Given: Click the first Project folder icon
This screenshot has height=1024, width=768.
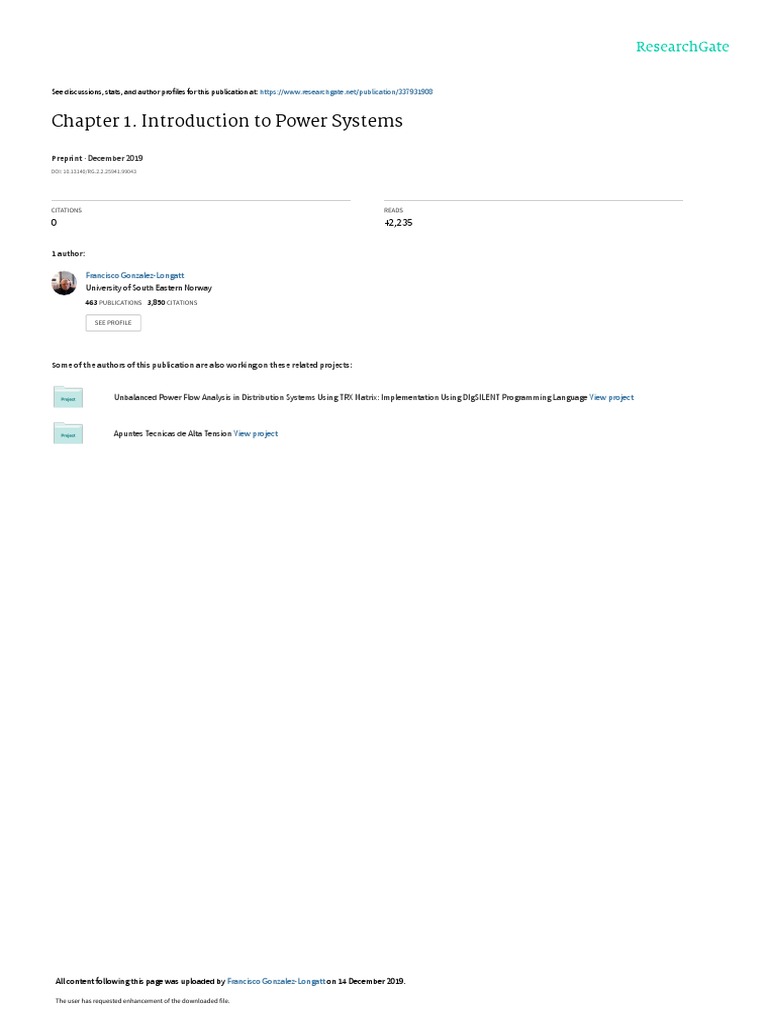Looking at the screenshot, I should tap(68, 397).
